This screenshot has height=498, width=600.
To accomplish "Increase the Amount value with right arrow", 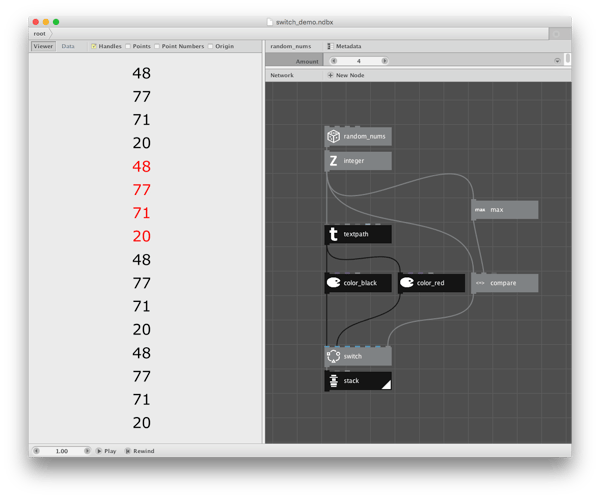I will [x=384, y=61].
